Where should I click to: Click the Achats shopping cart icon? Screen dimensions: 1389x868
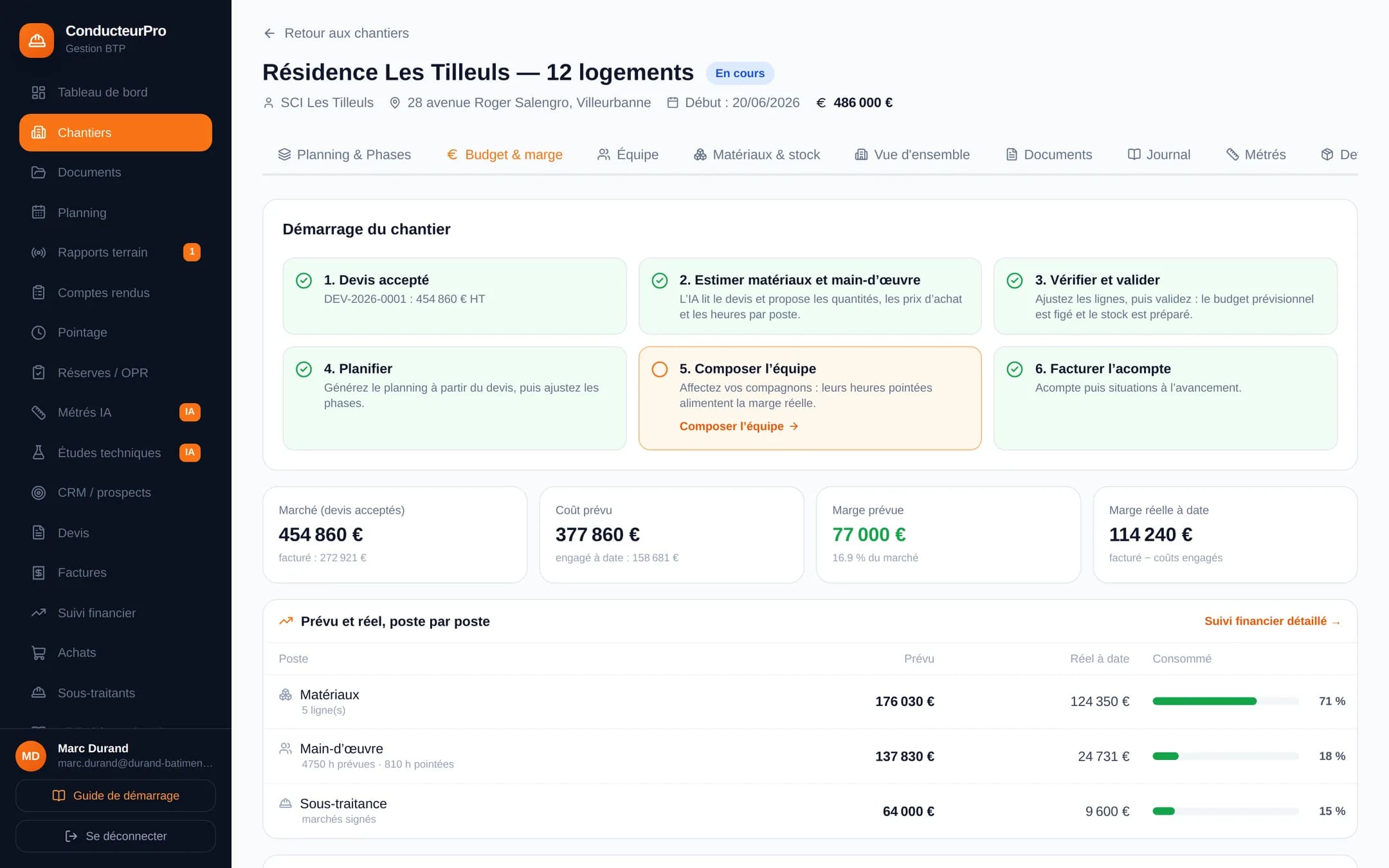tap(39, 653)
